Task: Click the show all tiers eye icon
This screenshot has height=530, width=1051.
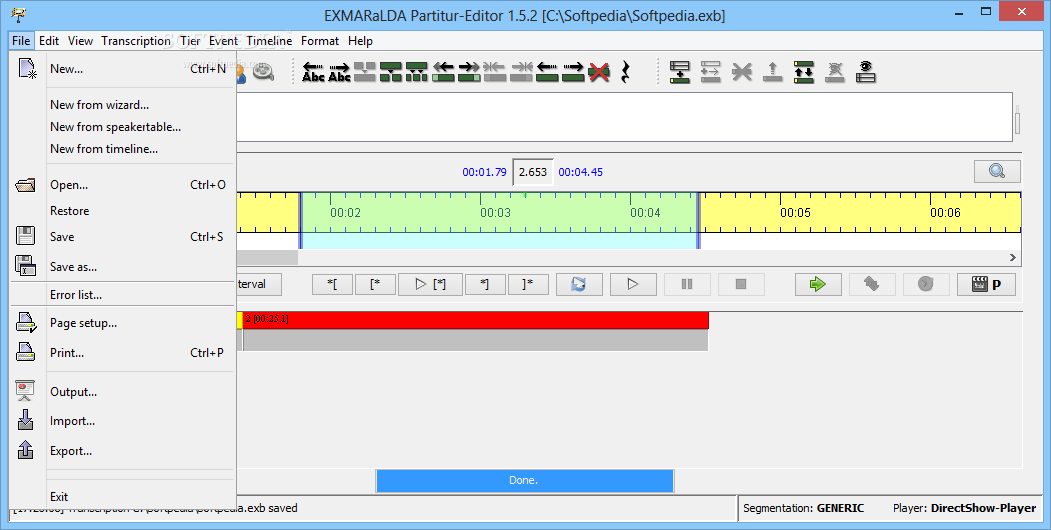Action: [865, 72]
